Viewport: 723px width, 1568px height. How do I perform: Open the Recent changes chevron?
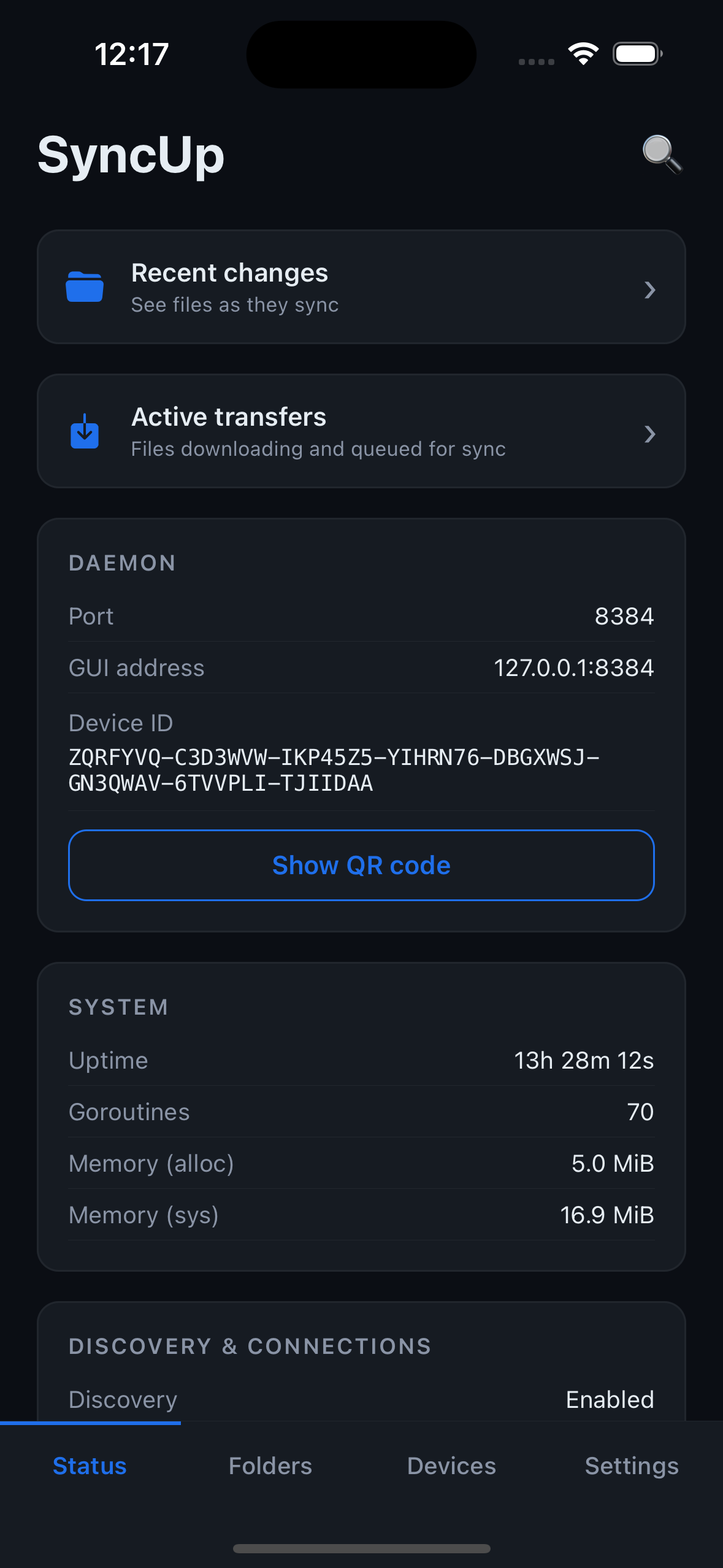pos(650,290)
